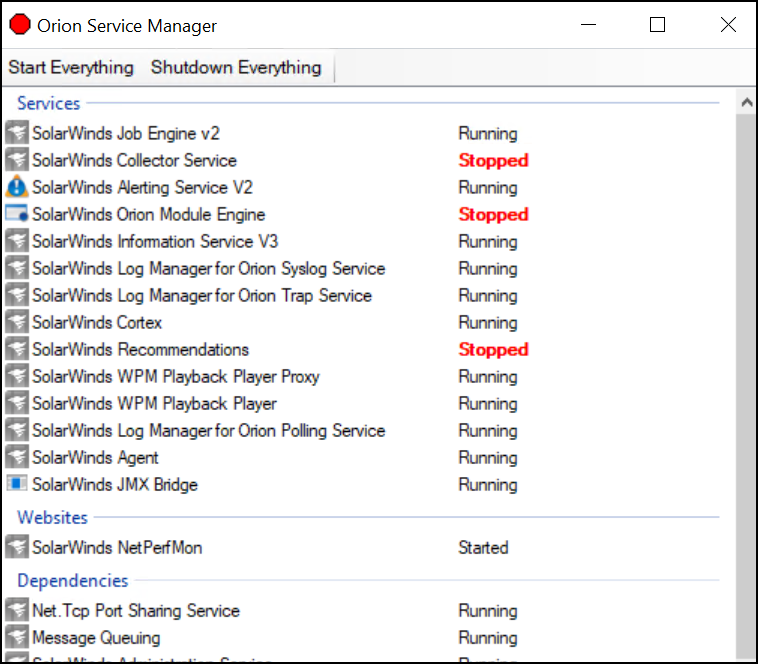
Task: Click the scroll up arrow of the list
Action: click(x=745, y=102)
